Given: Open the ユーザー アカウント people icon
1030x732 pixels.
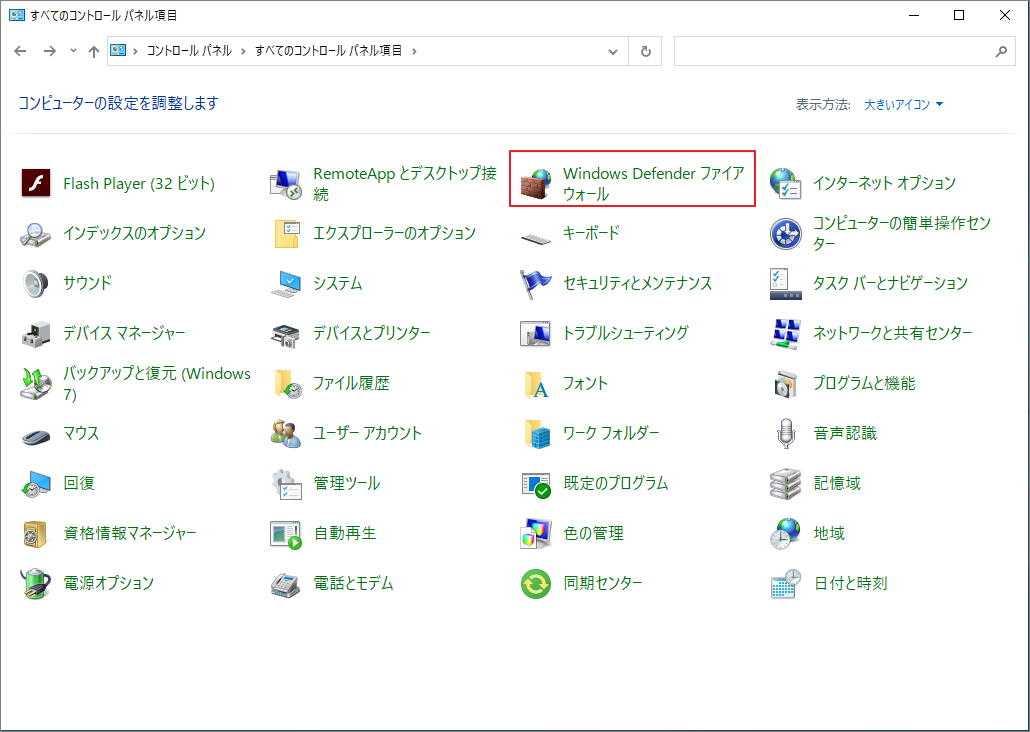Looking at the screenshot, I should point(286,433).
